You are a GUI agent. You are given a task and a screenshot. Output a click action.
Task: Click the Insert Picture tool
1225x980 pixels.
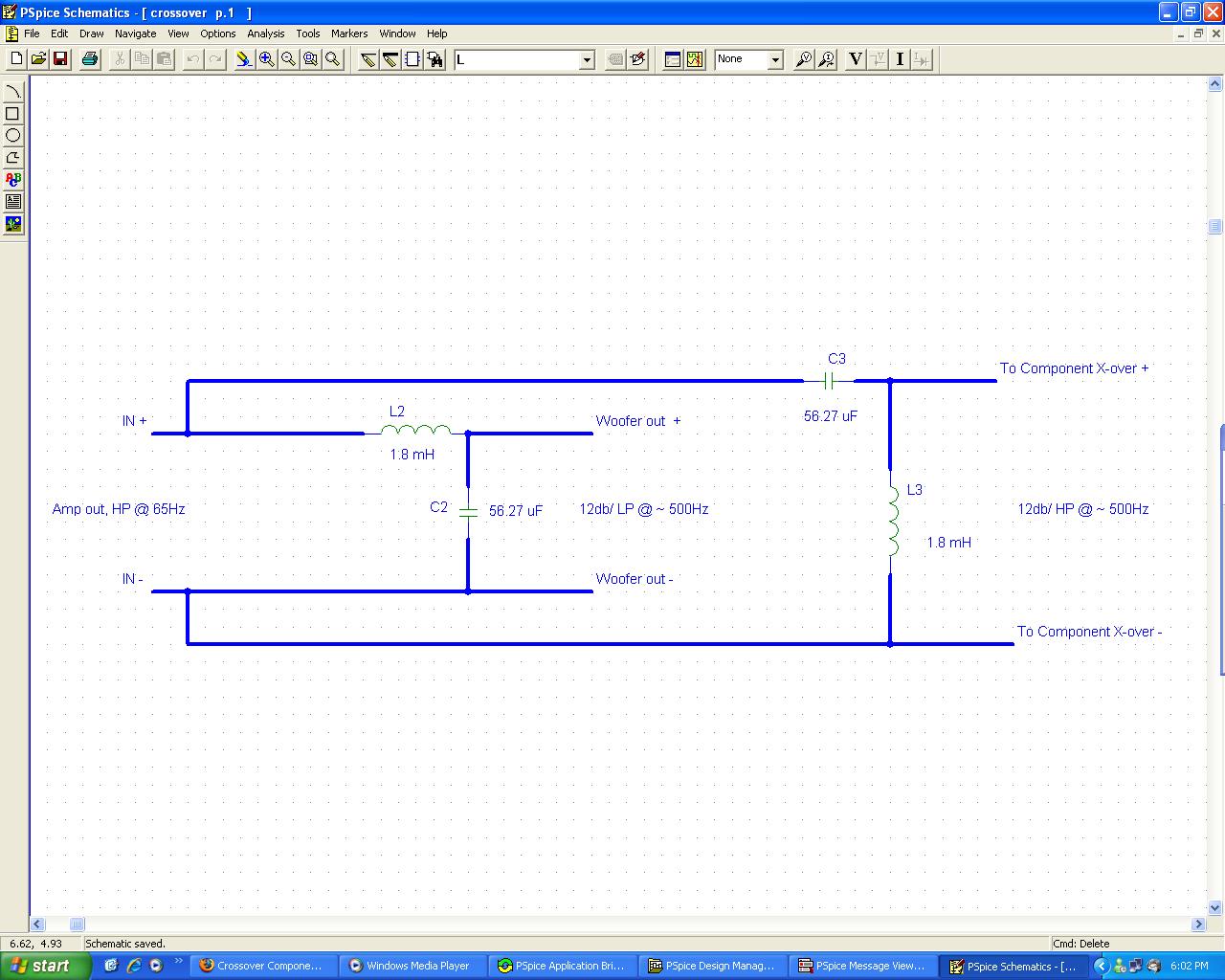[13, 224]
